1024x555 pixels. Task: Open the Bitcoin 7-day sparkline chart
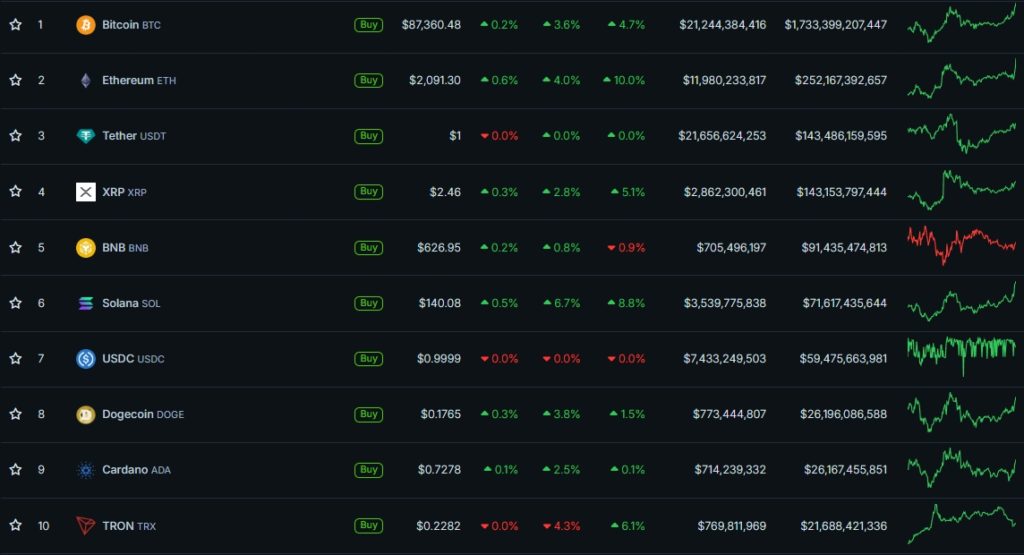coord(961,24)
